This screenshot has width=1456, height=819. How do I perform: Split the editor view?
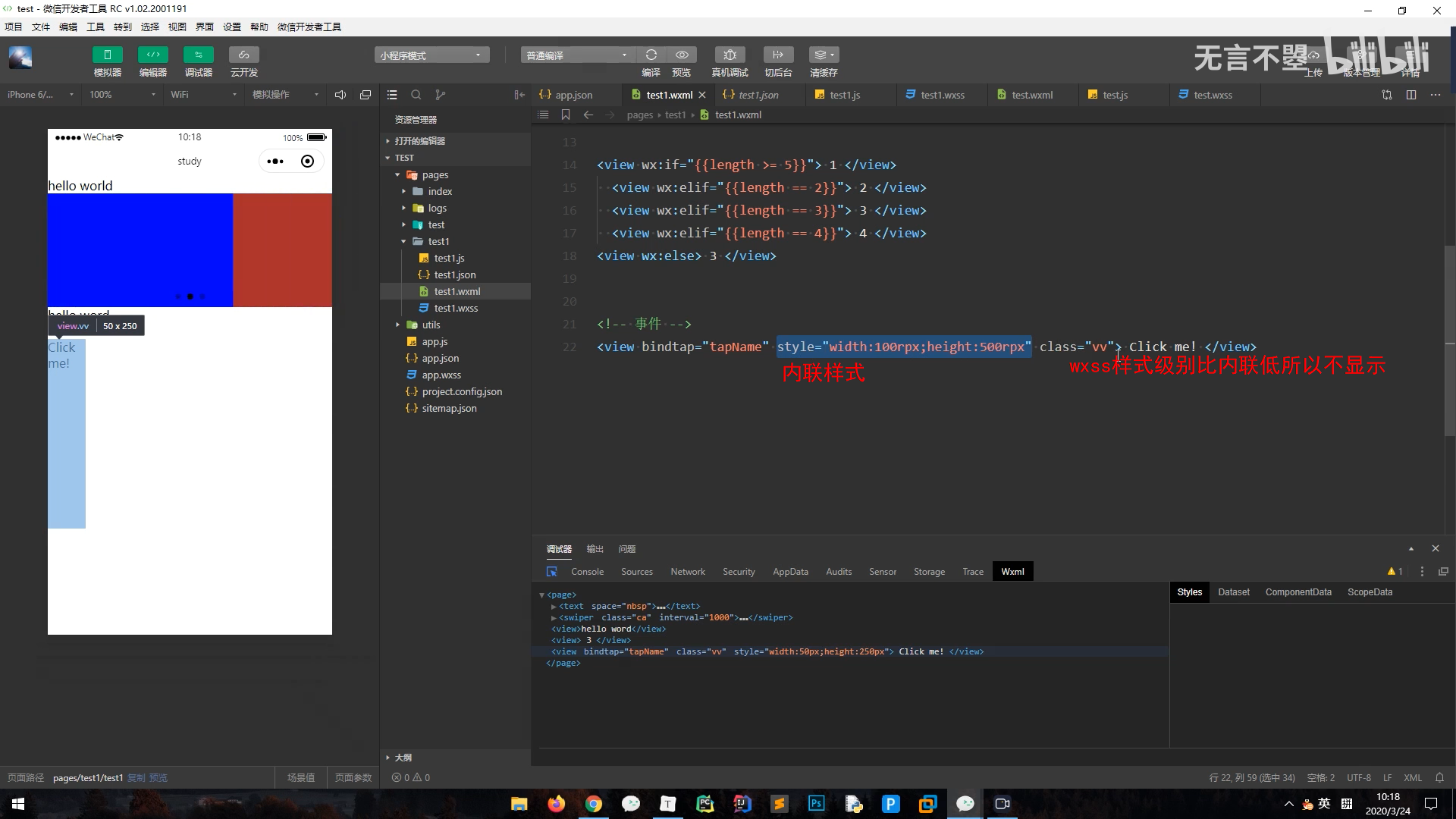[x=1410, y=95]
